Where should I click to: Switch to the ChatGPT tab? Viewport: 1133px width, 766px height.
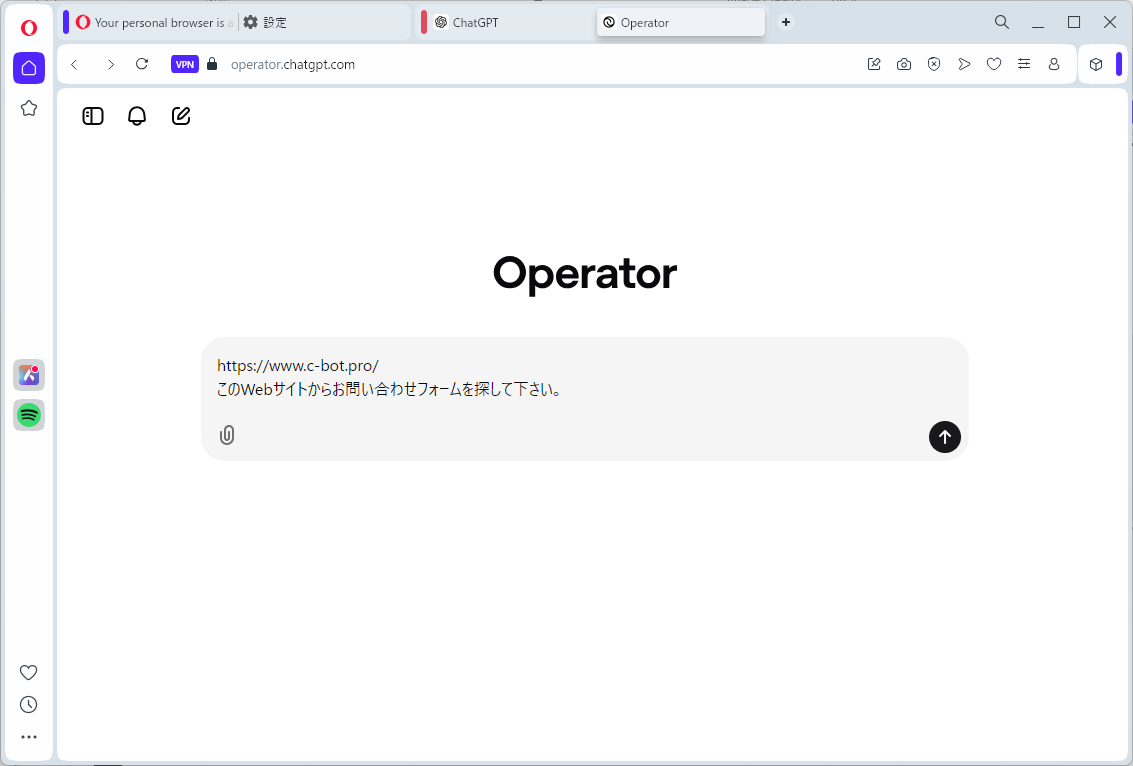pyautogui.click(x=512, y=22)
